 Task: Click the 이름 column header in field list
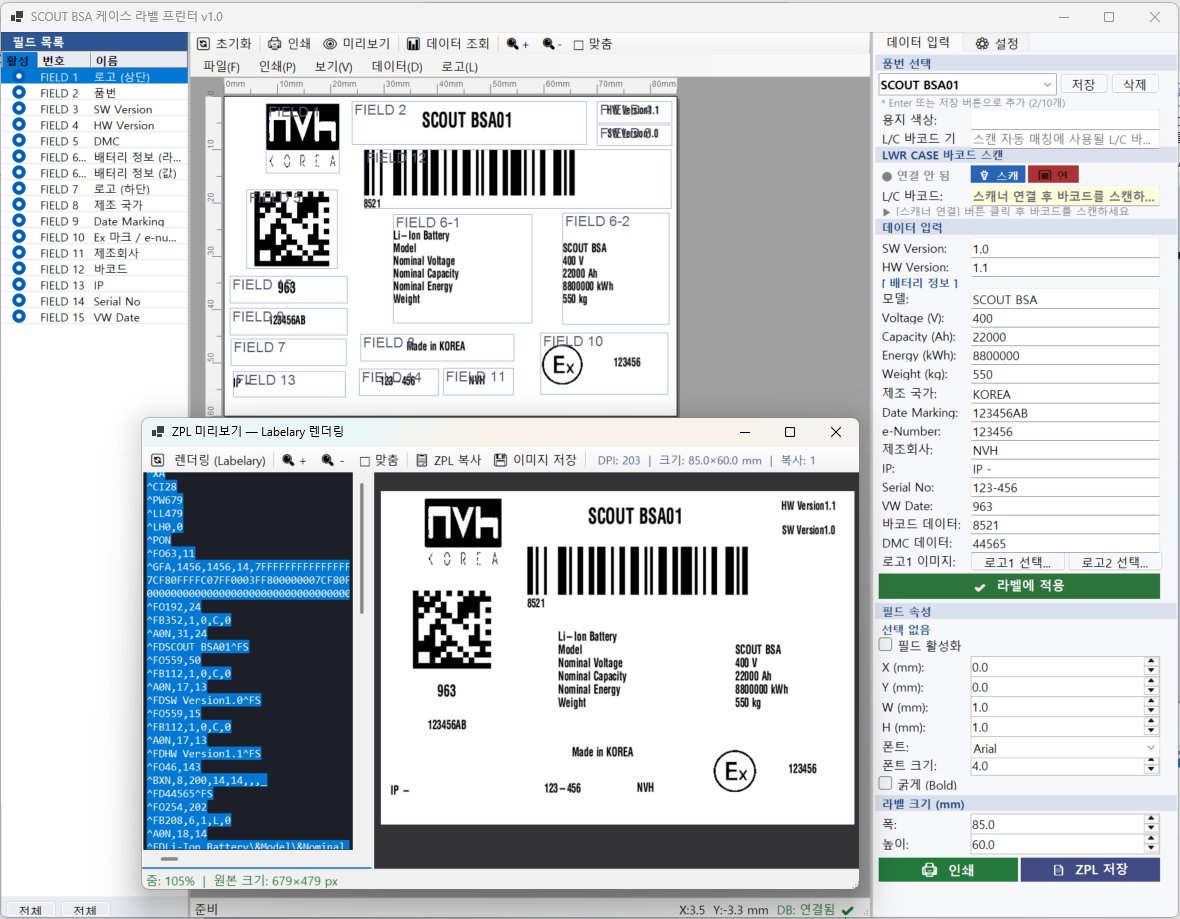point(138,60)
